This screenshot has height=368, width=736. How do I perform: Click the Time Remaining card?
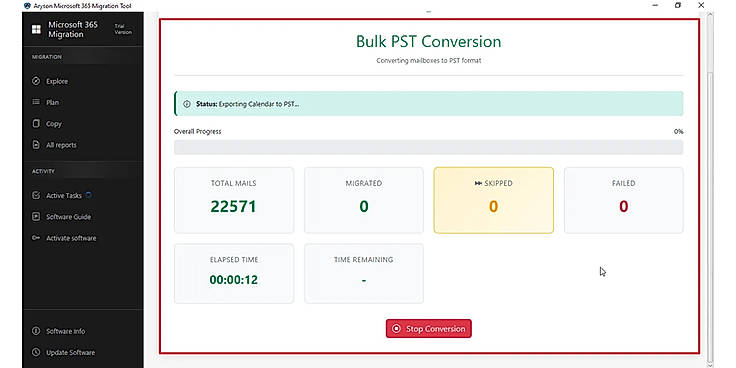364,273
